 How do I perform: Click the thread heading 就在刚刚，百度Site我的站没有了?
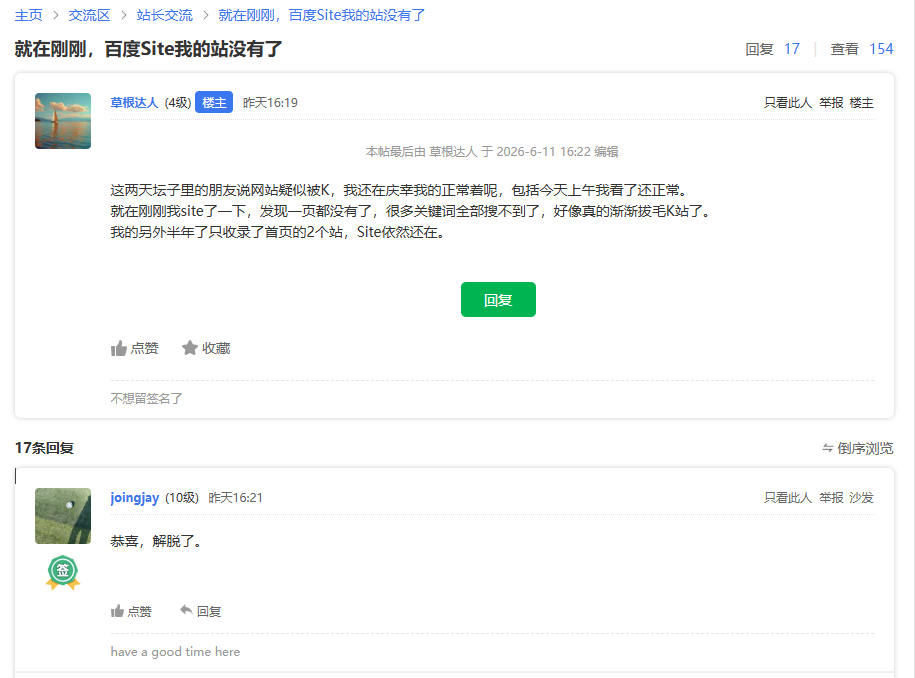click(149, 49)
